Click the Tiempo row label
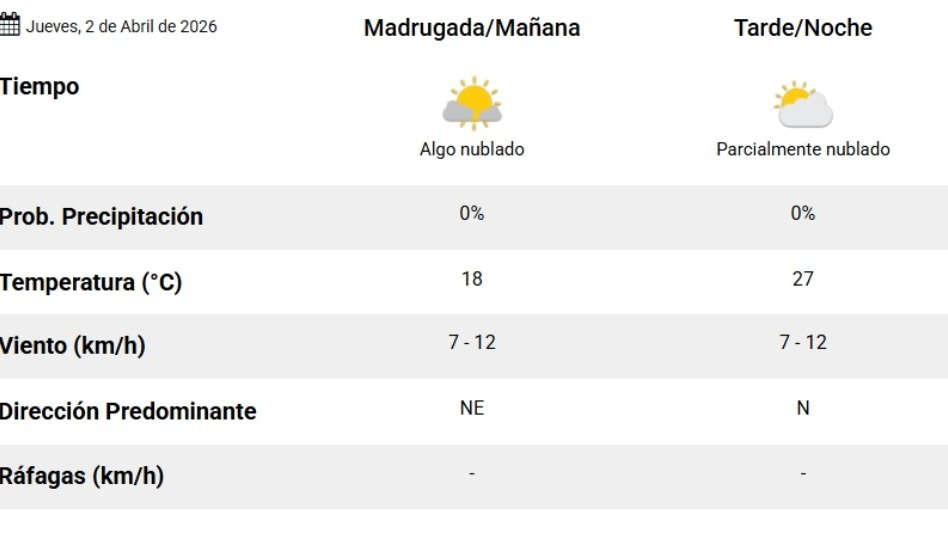The image size is (948, 533). tap(40, 87)
